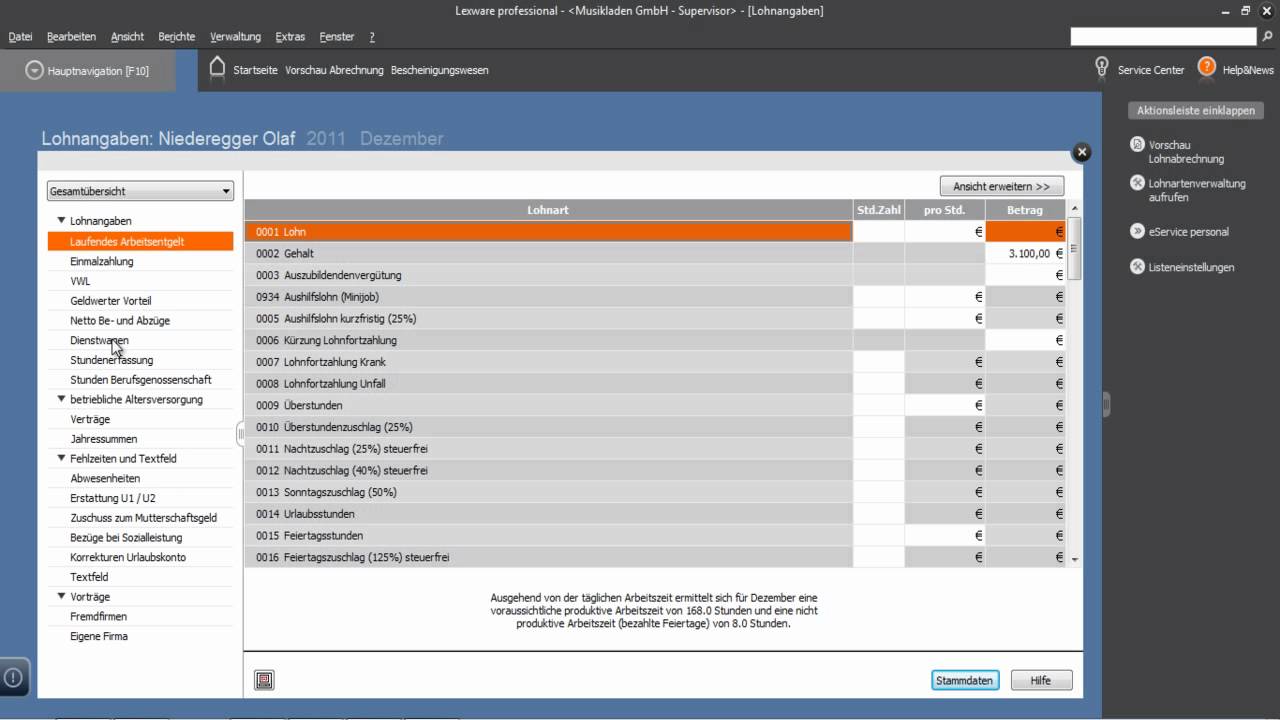Screen dimensions: 1280x720
Task: Open the Verwaltung menu
Action: (235, 37)
